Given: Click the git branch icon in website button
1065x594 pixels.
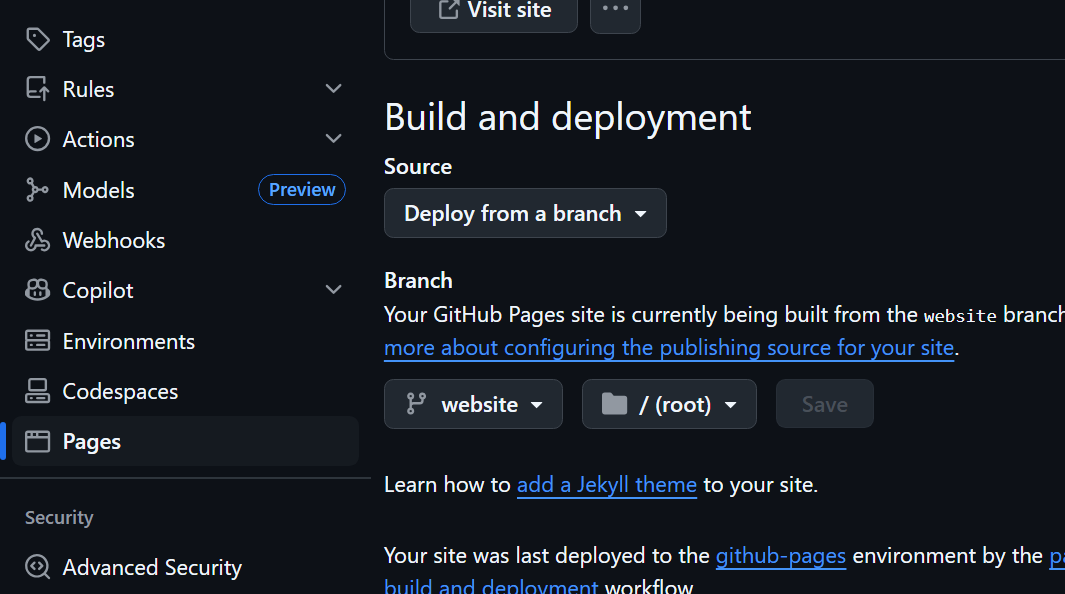Looking at the screenshot, I should pyautogui.click(x=416, y=404).
